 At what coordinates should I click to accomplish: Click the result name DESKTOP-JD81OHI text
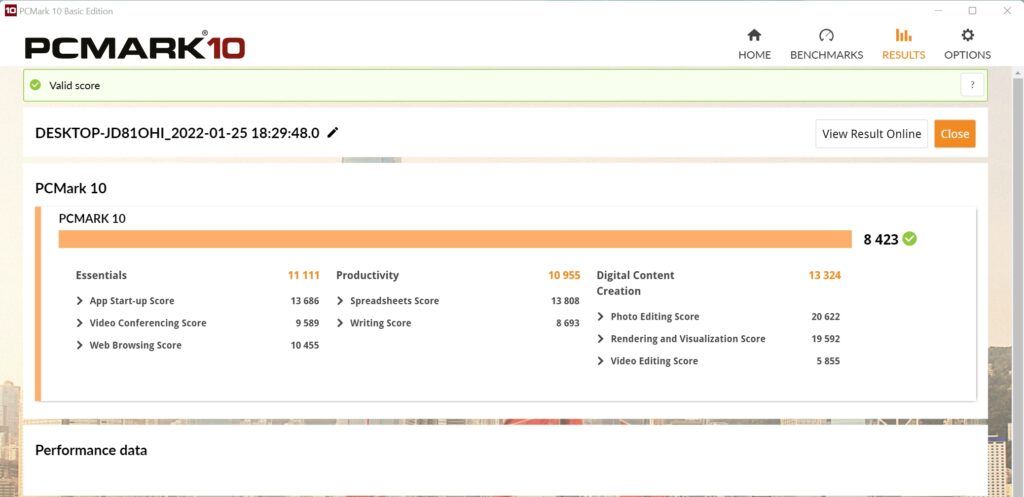tap(177, 133)
